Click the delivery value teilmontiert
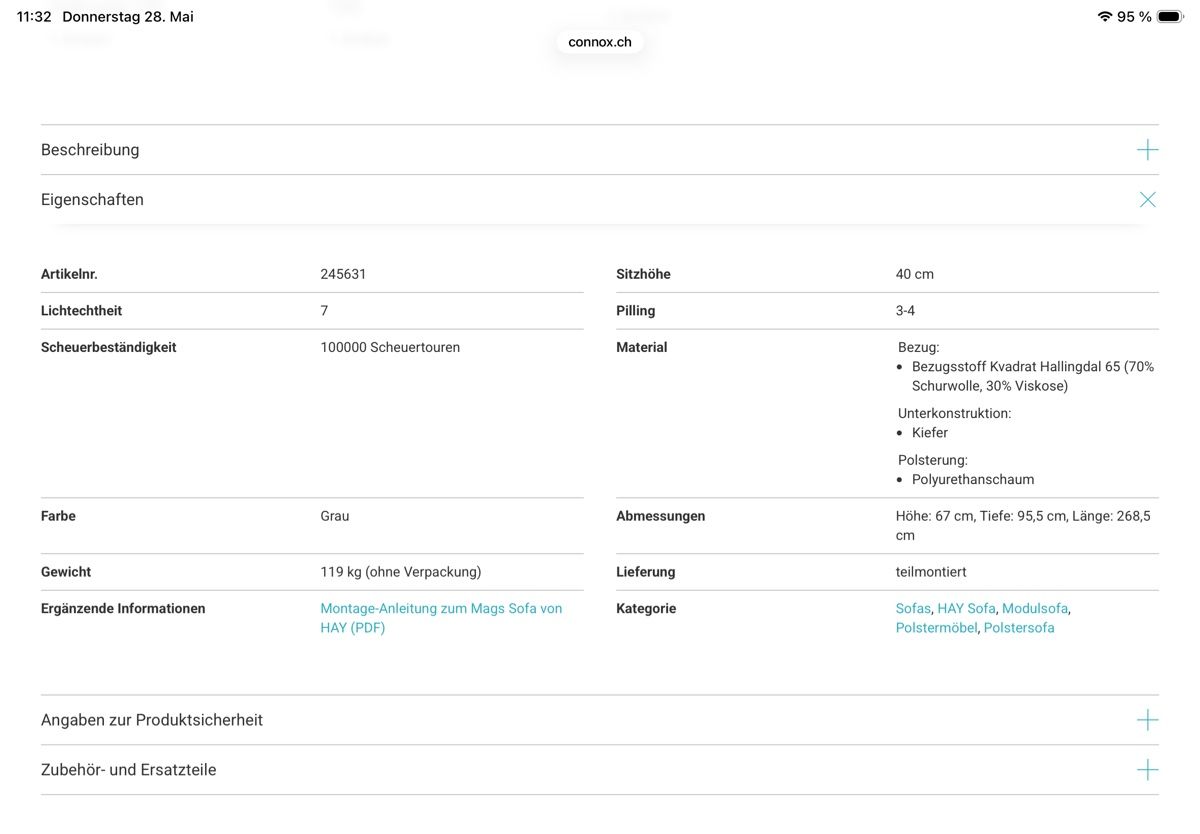The image size is (1200, 834). (x=931, y=572)
